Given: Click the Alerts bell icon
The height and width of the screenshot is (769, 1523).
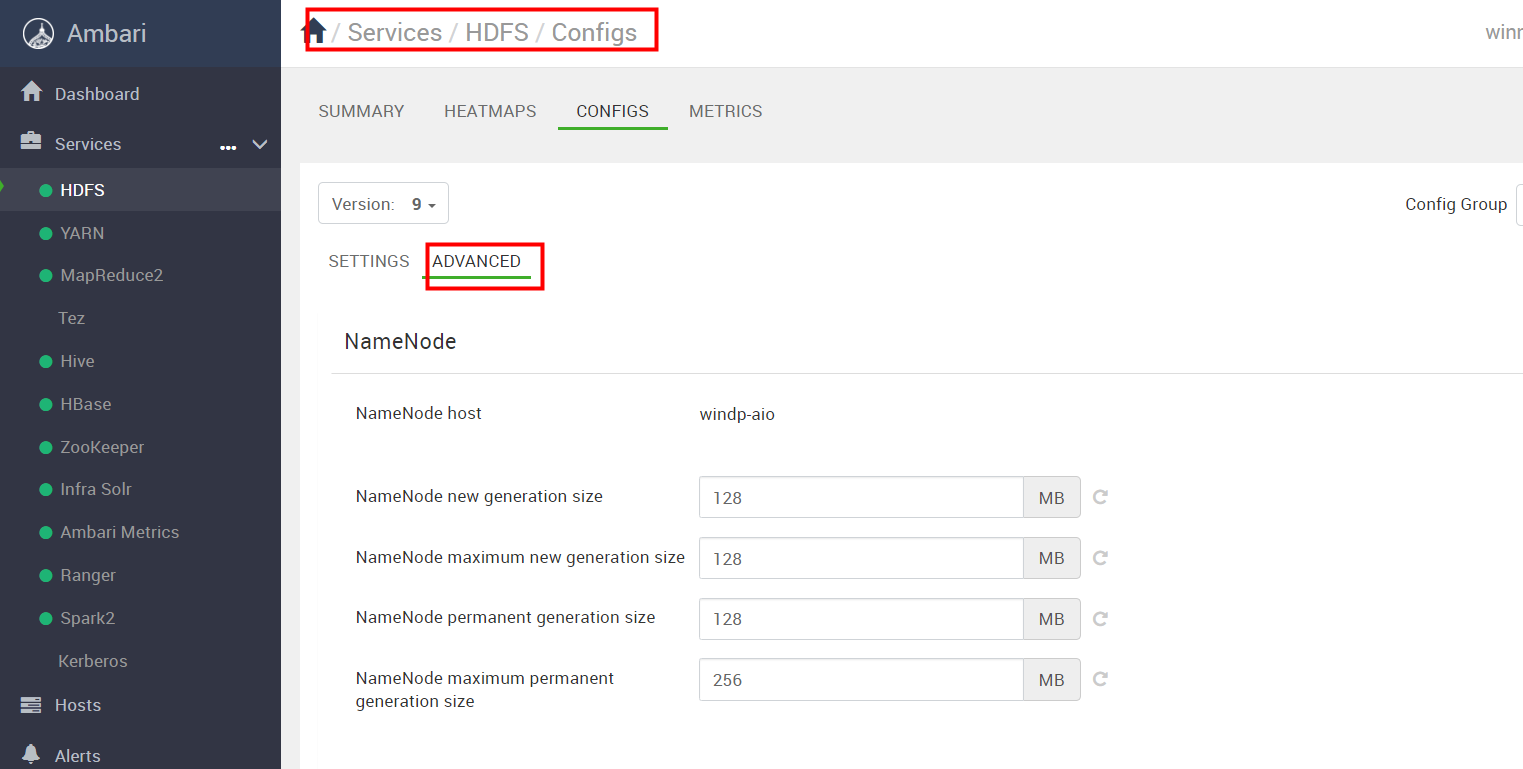Looking at the screenshot, I should [31, 754].
